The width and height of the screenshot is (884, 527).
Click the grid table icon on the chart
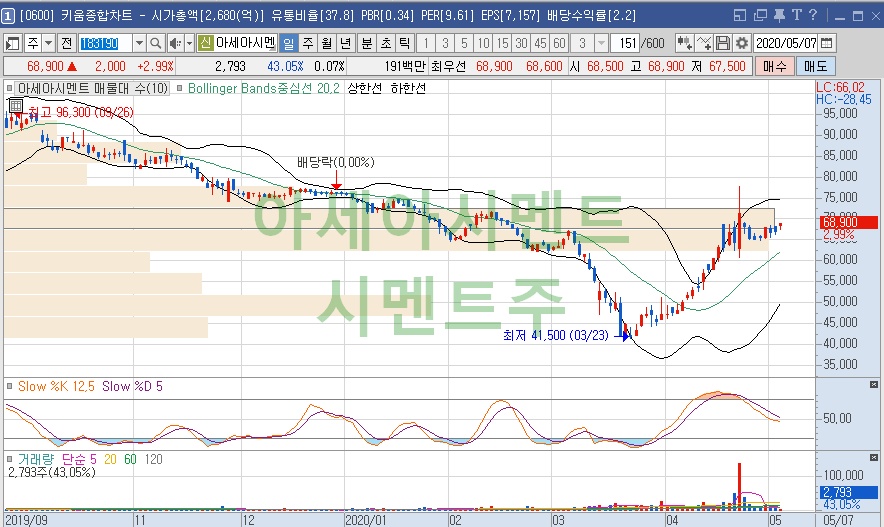pyautogui.click(x=15, y=105)
